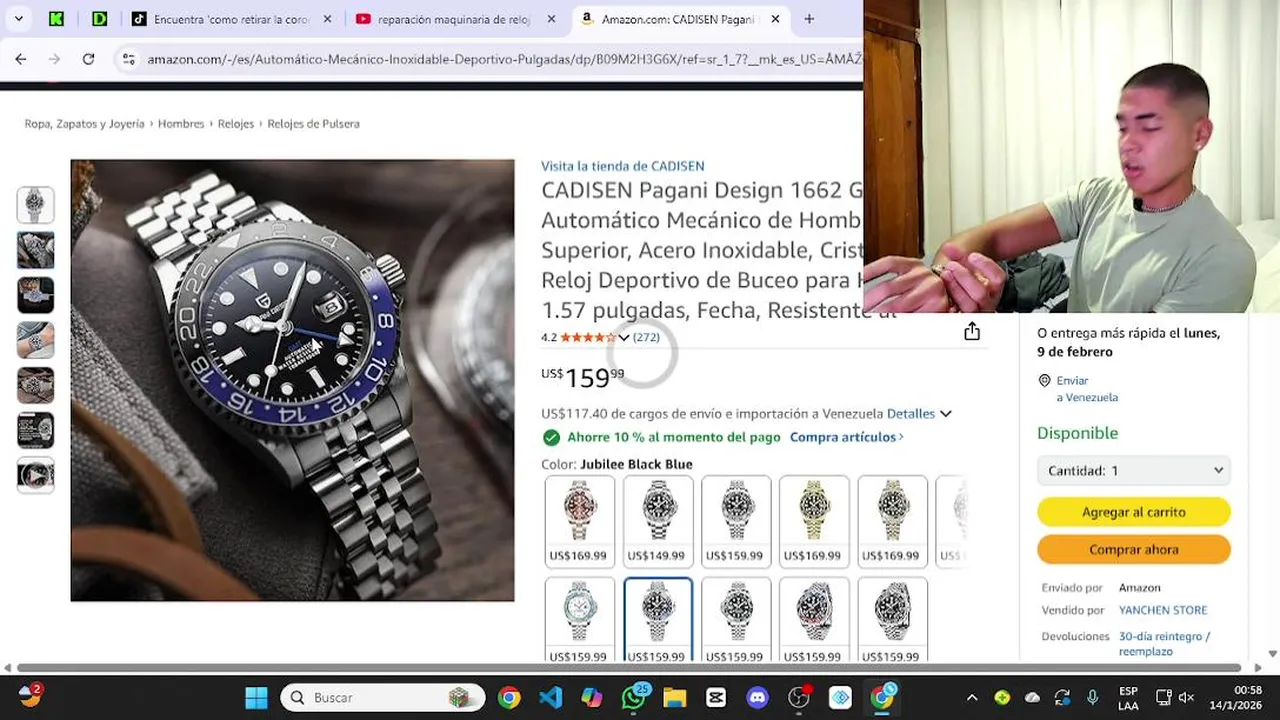1280x720 pixels.
Task: Click the horizontal page scrollbar
Action: pyautogui.click(x=629, y=668)
